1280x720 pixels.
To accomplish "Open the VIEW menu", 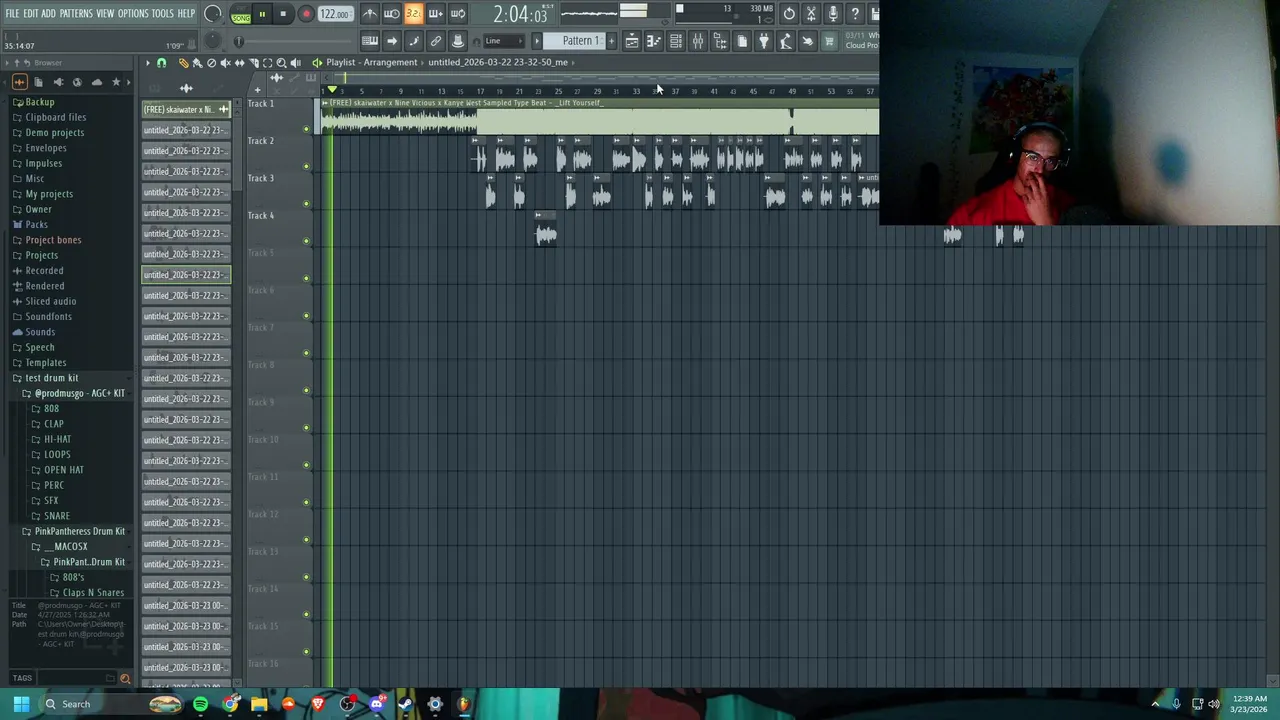I will [x=105, y=14].
